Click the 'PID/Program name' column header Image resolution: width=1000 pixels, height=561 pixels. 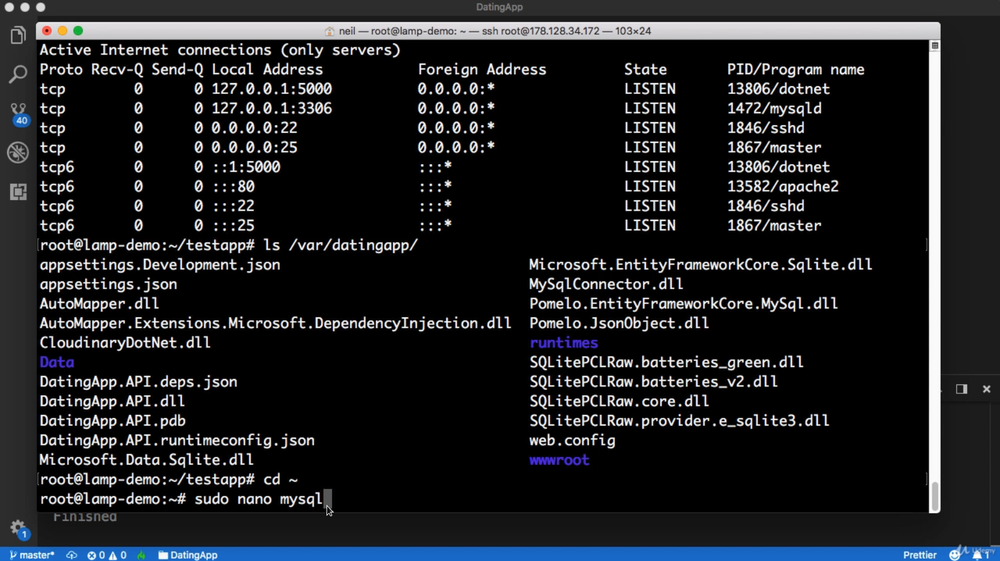tap(796, 69)
